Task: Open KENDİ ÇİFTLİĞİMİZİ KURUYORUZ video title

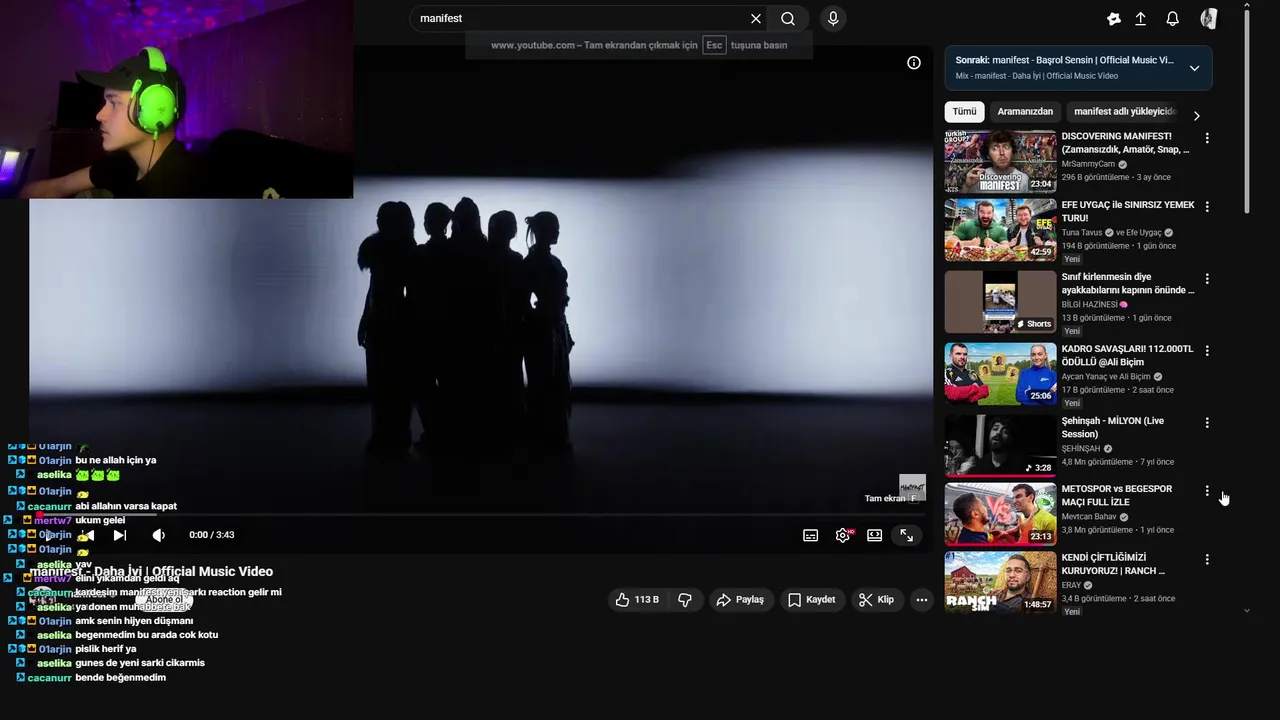Action: pyautogui.click(x=1113, y=564)
